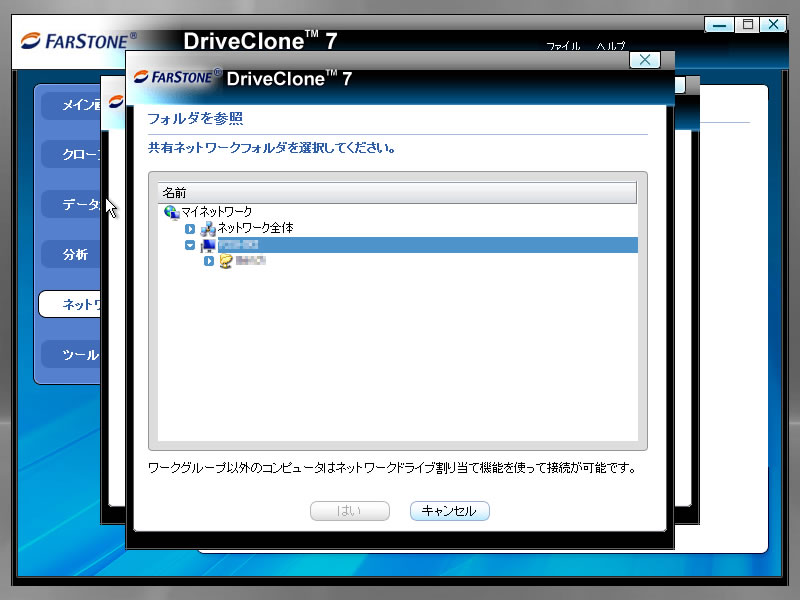Viewport: 800px width, 600px height.
Task: Click the マイネットワーク globe icon
Action: point(171,212)
